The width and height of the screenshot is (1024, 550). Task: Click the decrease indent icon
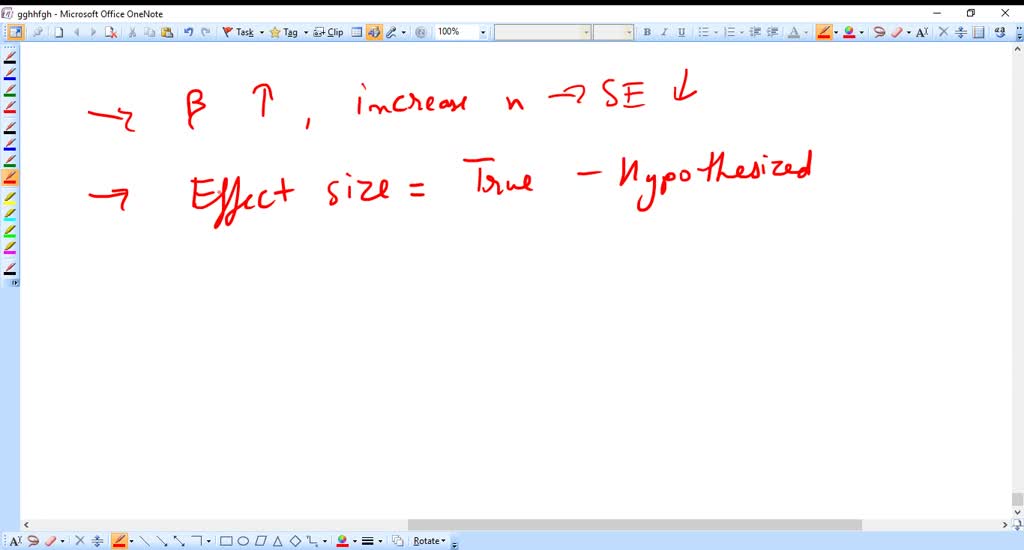pyautogui.click(x=755, y=32)
